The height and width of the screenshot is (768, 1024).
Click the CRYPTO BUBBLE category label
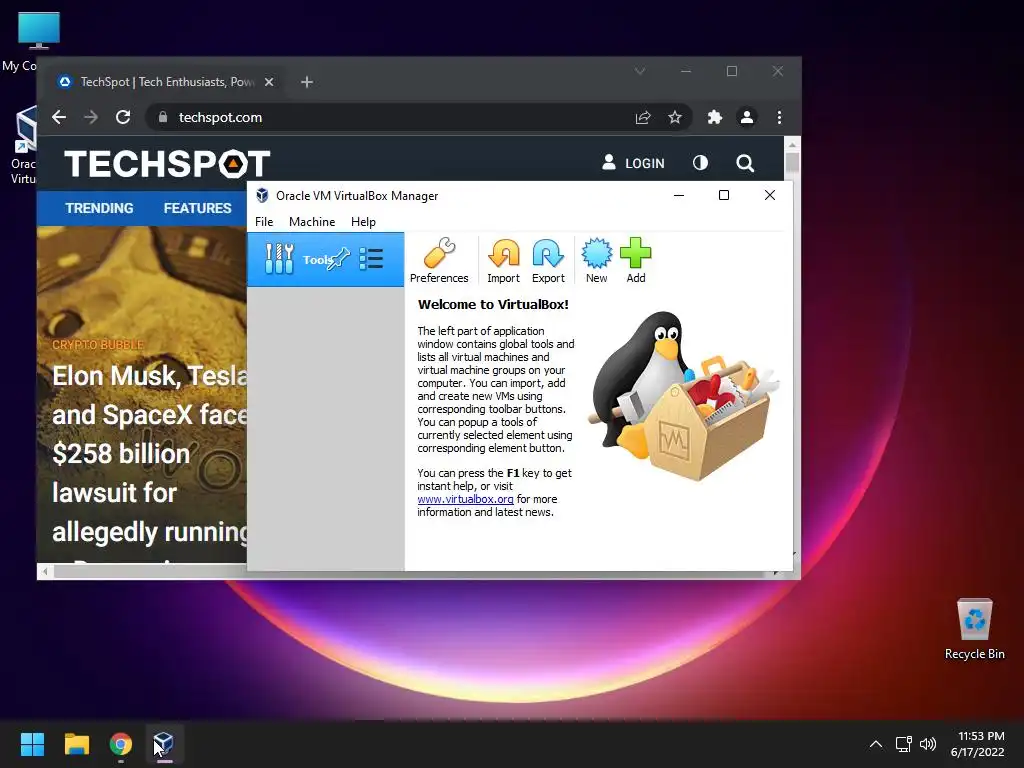point(98,345)
